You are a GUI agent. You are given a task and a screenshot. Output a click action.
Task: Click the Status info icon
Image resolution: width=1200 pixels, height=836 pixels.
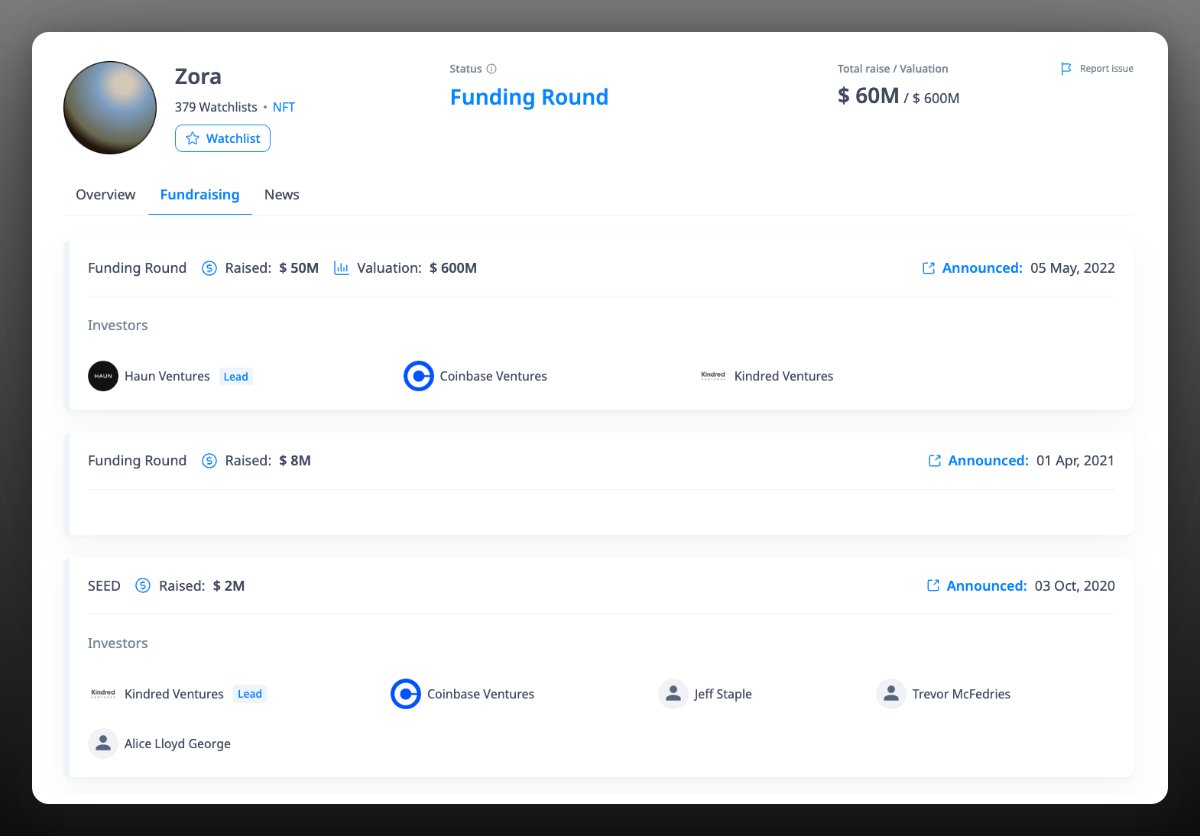tap(491, 69)
